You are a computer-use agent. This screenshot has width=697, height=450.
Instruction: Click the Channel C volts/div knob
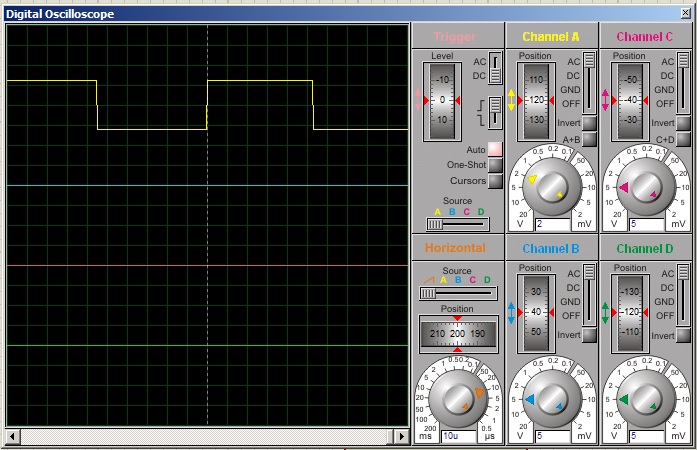[x=646, y=187]
